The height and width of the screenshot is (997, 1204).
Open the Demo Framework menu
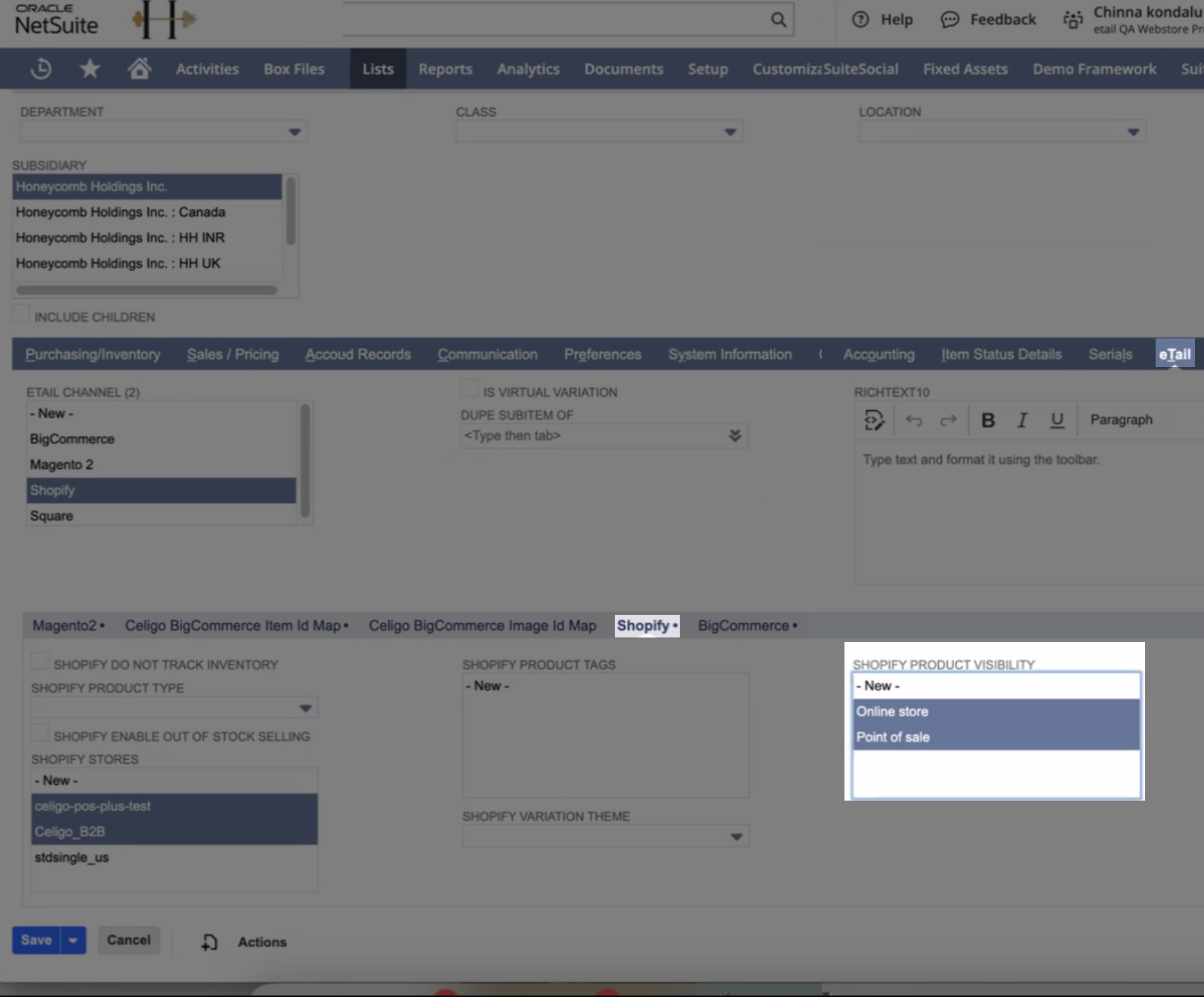tap(1094, 69)
